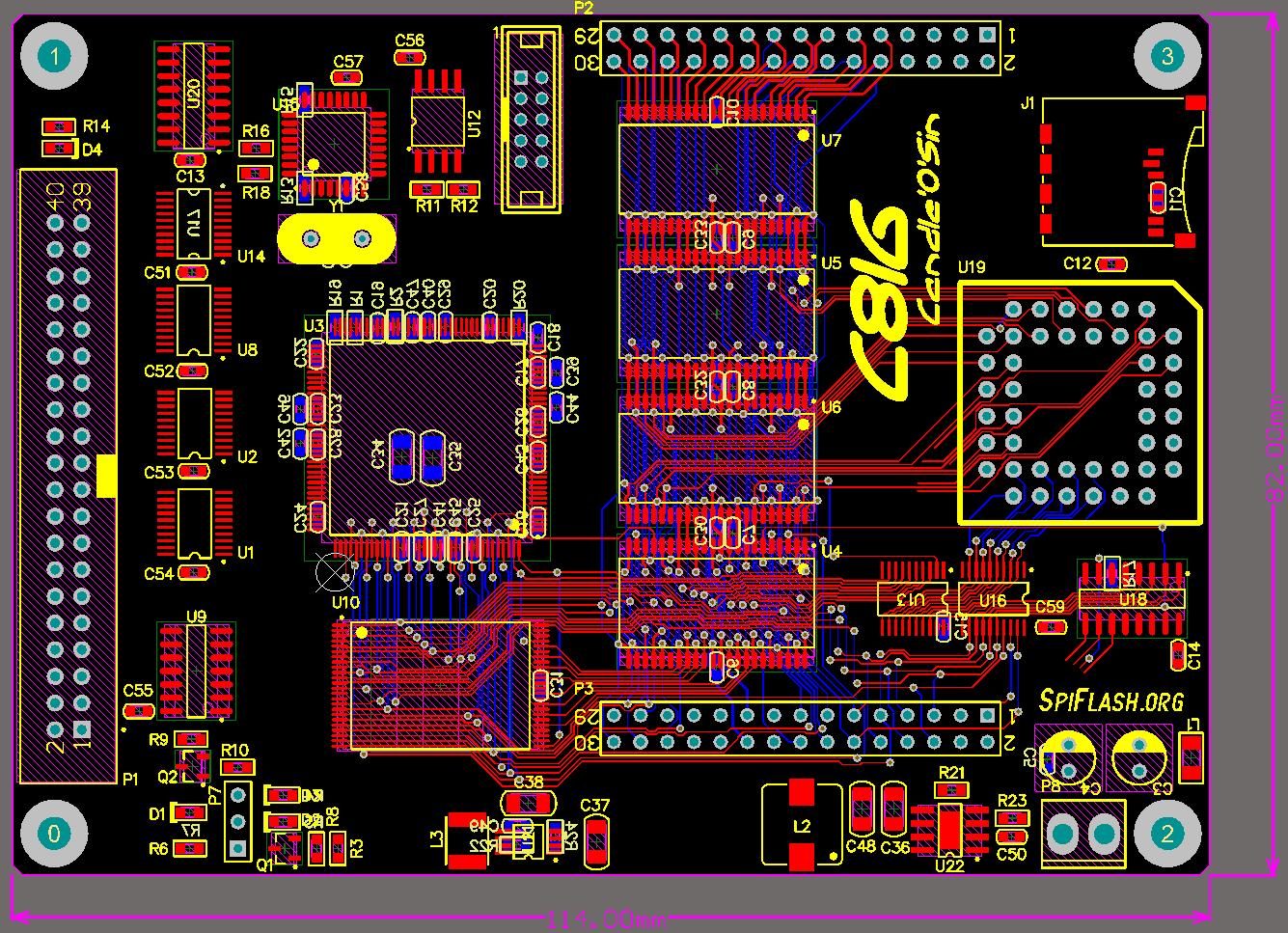Click mounting hole 1 in top-left corner
Image resolution: width=1288 pixels, height=933 pixels.
[x=54, y=57]
